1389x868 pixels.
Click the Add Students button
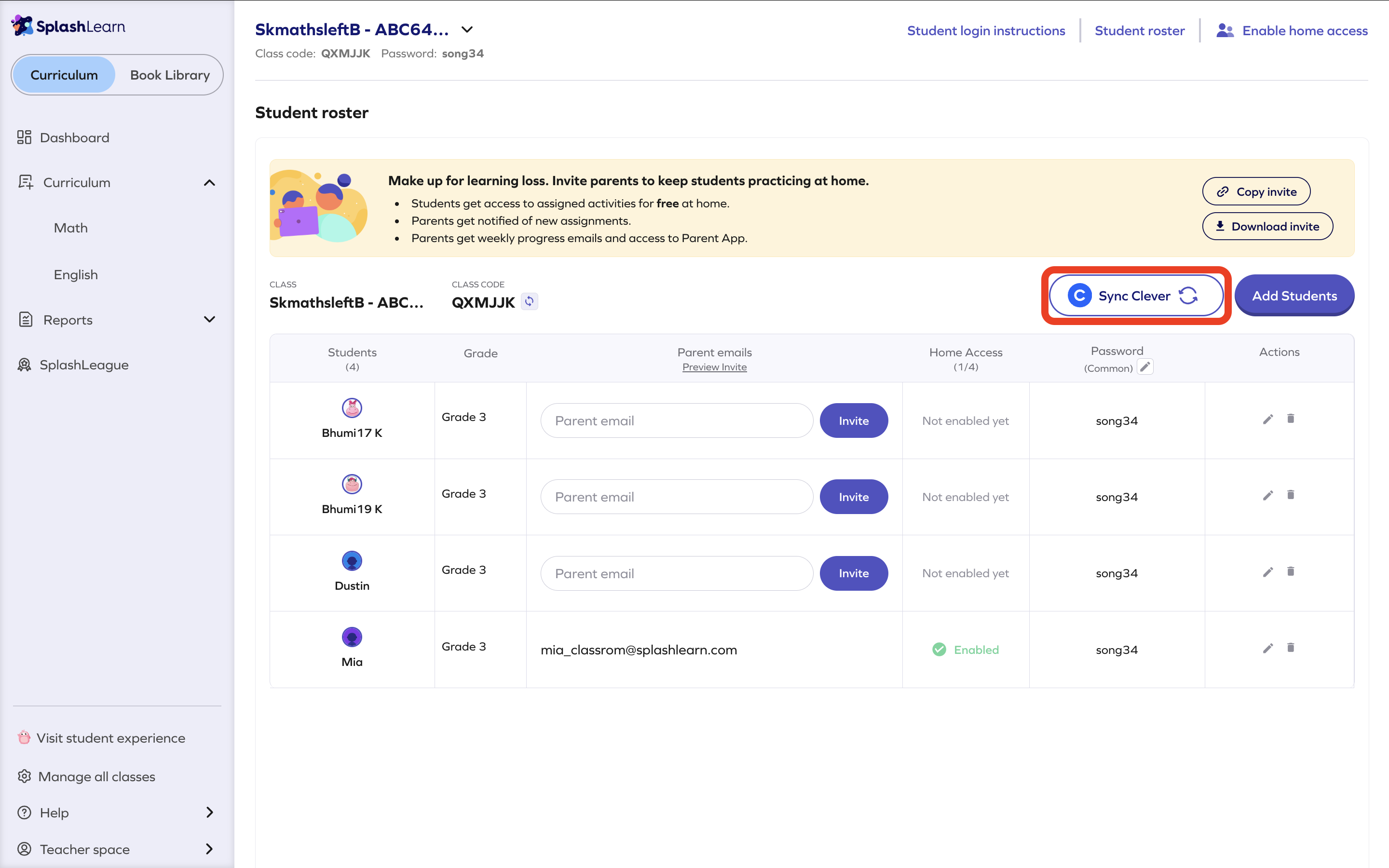1294,296
